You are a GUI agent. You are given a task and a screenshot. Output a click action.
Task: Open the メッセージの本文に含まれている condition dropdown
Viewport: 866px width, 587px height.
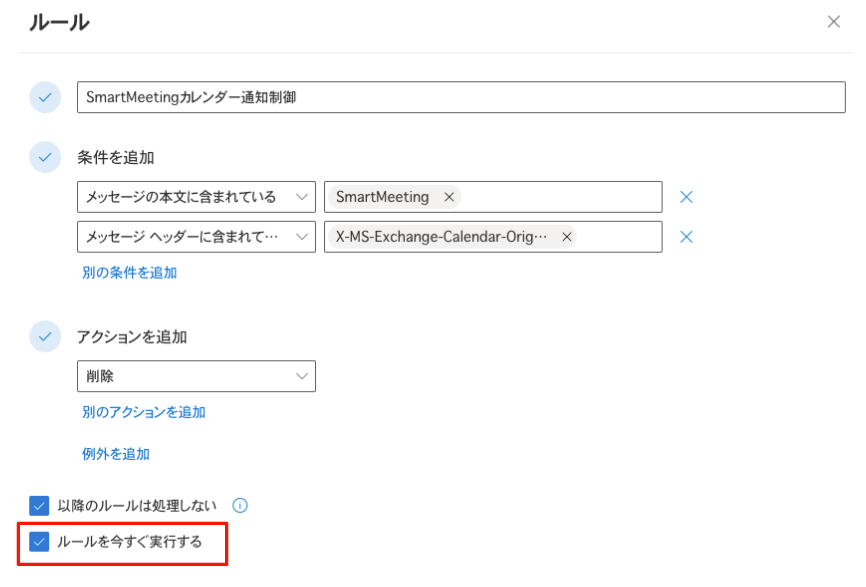tap(196, 197)
